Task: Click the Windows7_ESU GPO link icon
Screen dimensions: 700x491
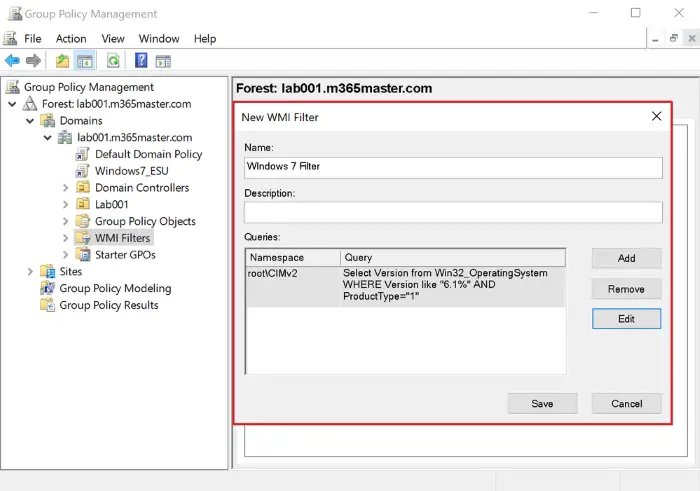Action: 82,171
